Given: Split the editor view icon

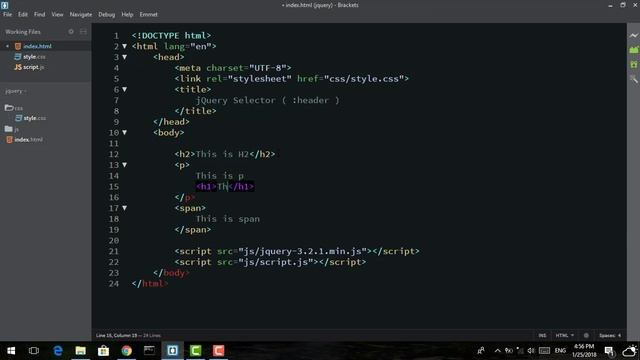Looking at the screenshot, I should (x=83, y=31).
